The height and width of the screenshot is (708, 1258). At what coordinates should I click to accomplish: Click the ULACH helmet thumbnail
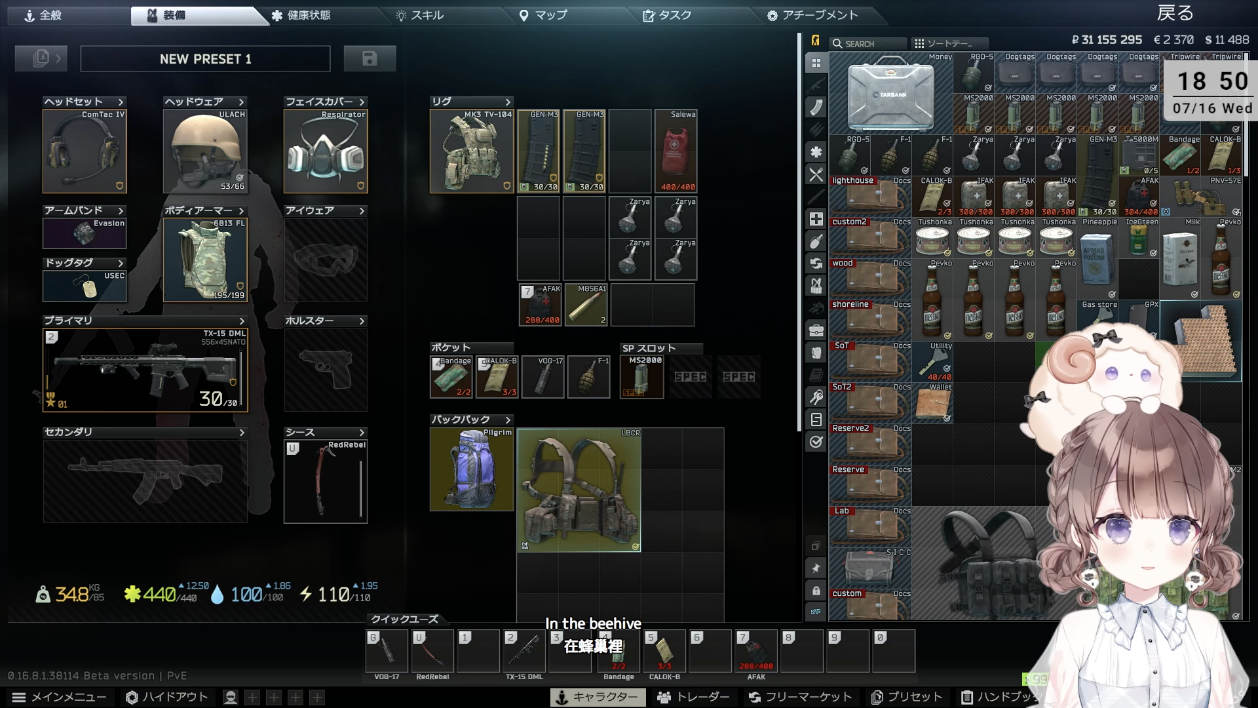pos(205,151)
